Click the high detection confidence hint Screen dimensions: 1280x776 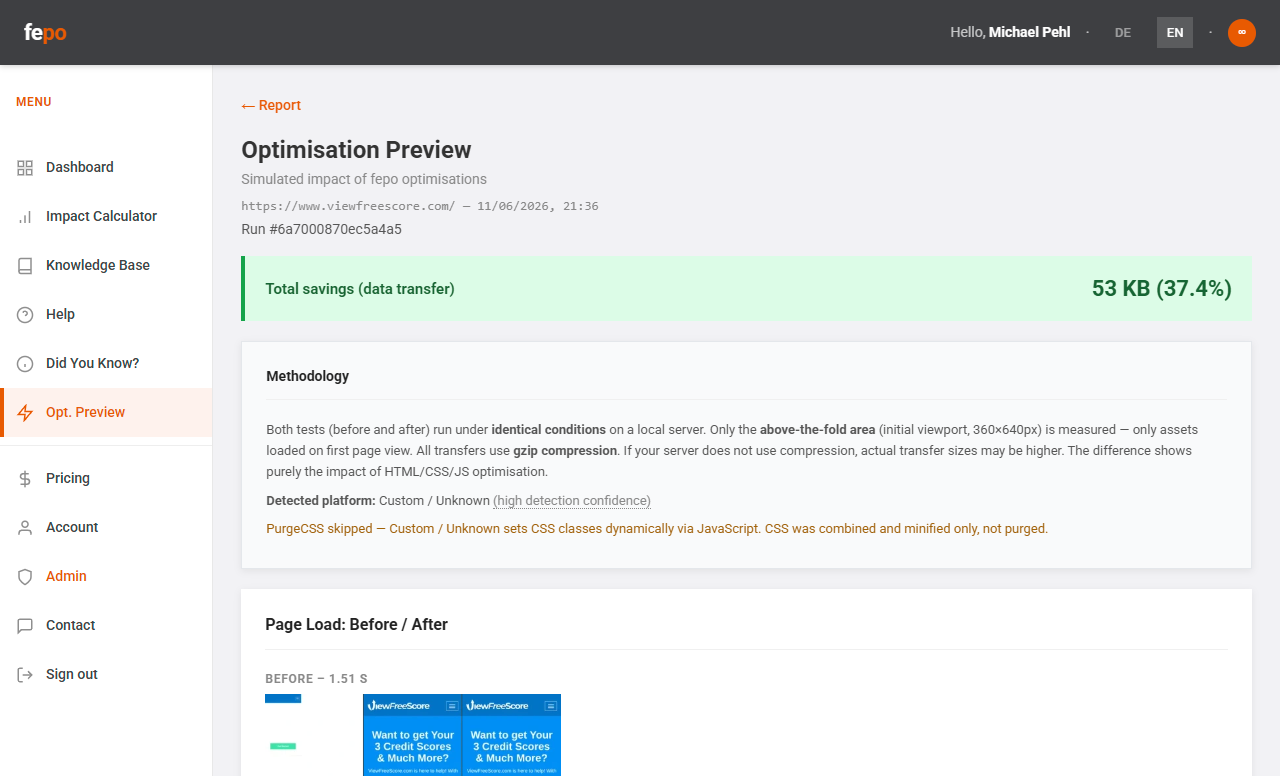click(572, 500)
